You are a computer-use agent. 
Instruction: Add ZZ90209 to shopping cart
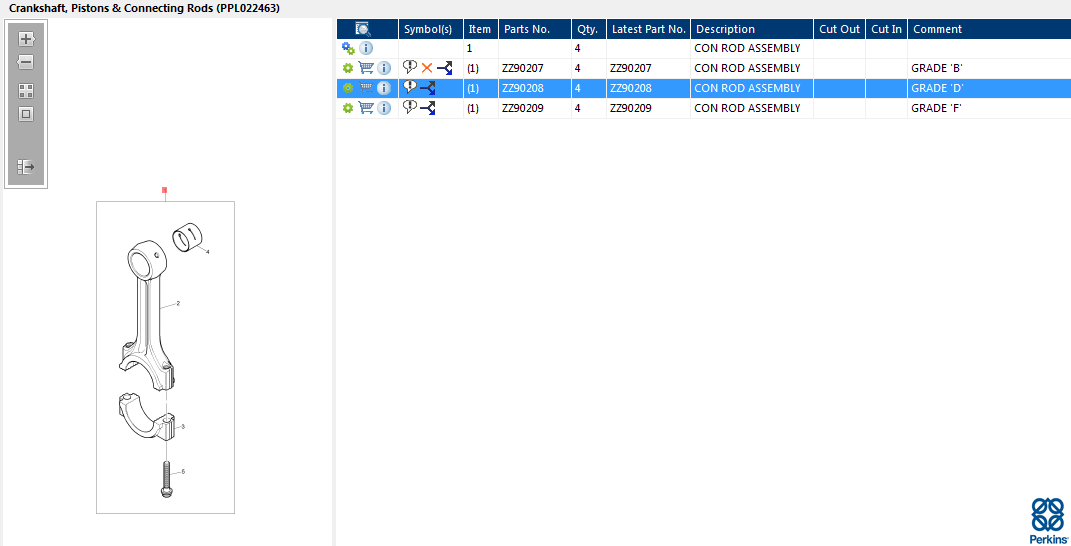pos(366,108)
